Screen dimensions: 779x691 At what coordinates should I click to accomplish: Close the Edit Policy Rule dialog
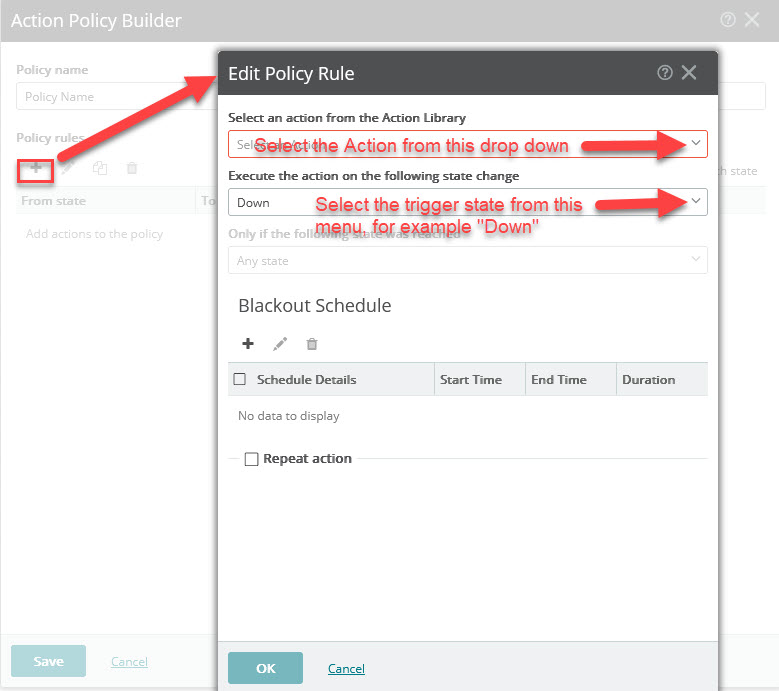689,73
